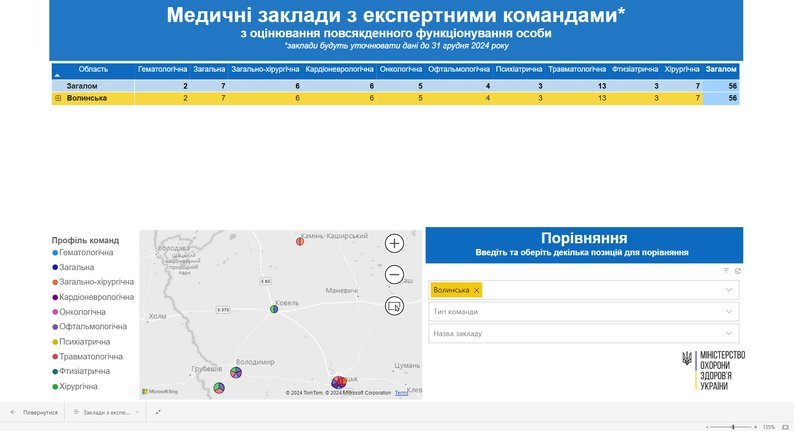This screenshot has width=794, height=431.
Task: Click the filter icon above comparison slicer
Action: tap(726, 271)
